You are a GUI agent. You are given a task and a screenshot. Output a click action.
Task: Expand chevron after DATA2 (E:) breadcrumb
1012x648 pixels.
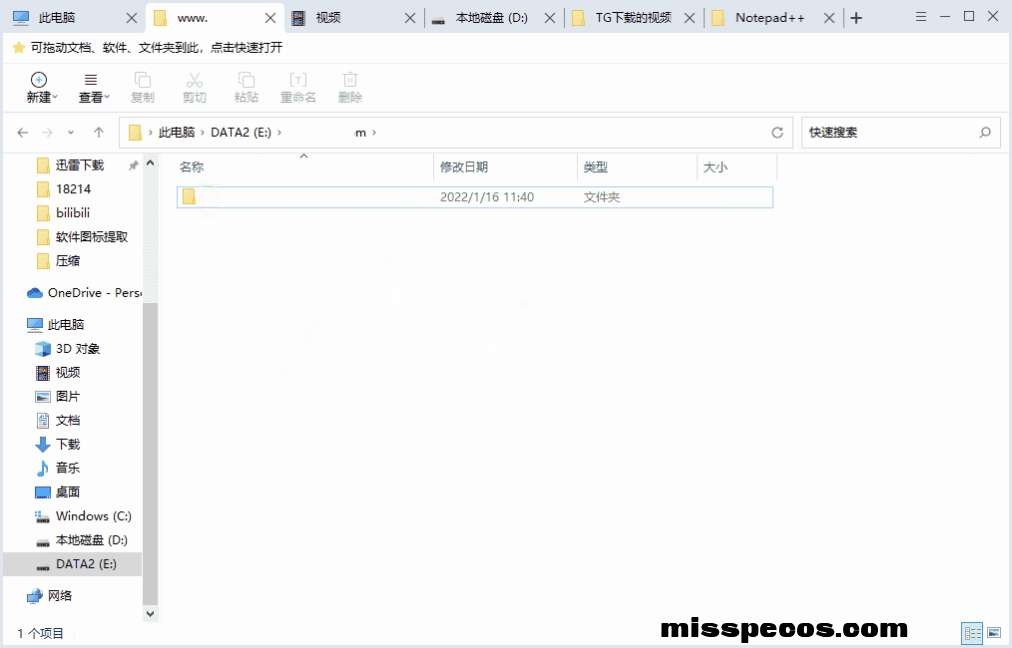pos(279,132)
